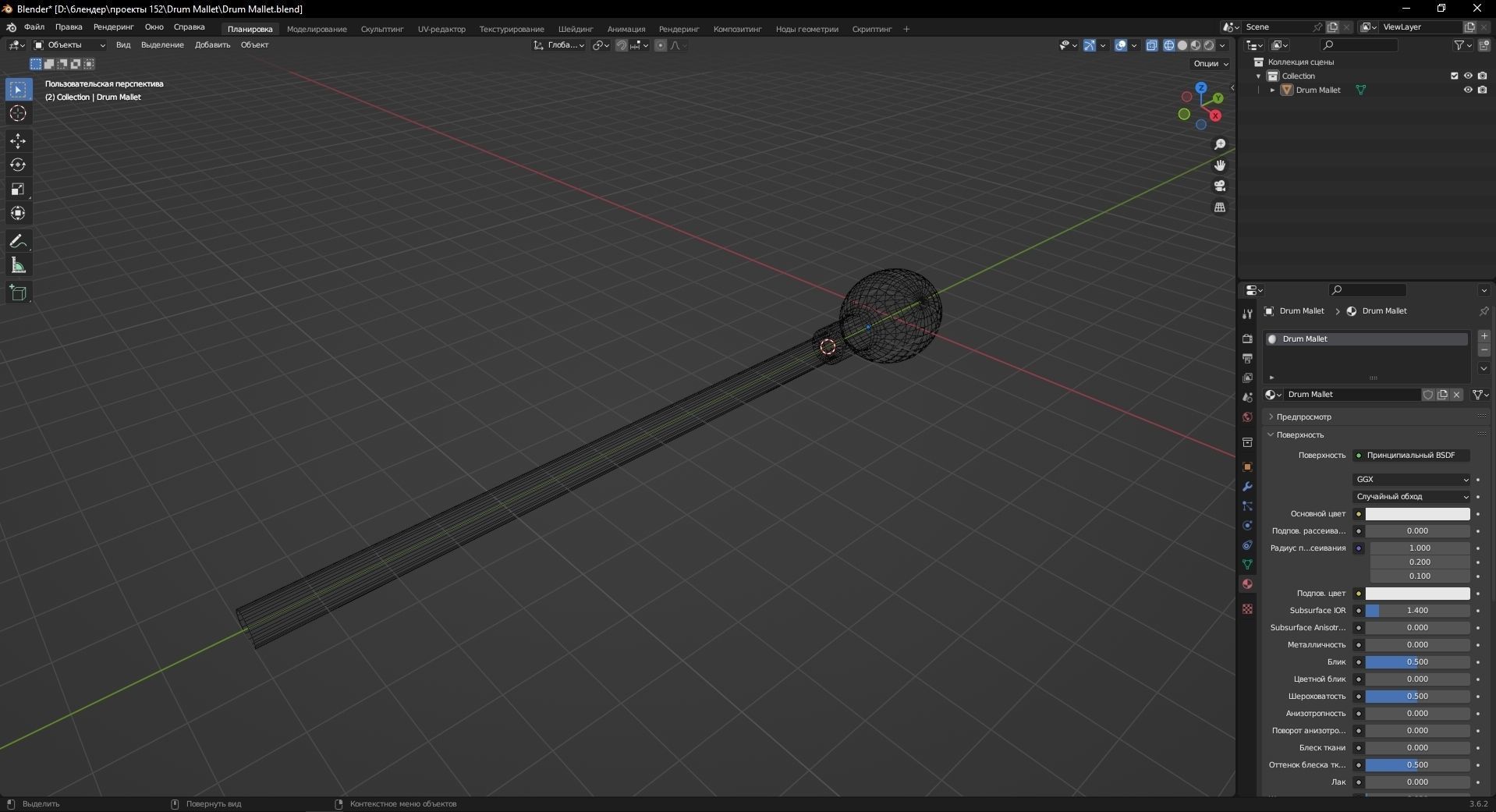This screenshot has height=812, width=1496.
Task: Open outliner filter dropdown
Action: [1462, 45]
